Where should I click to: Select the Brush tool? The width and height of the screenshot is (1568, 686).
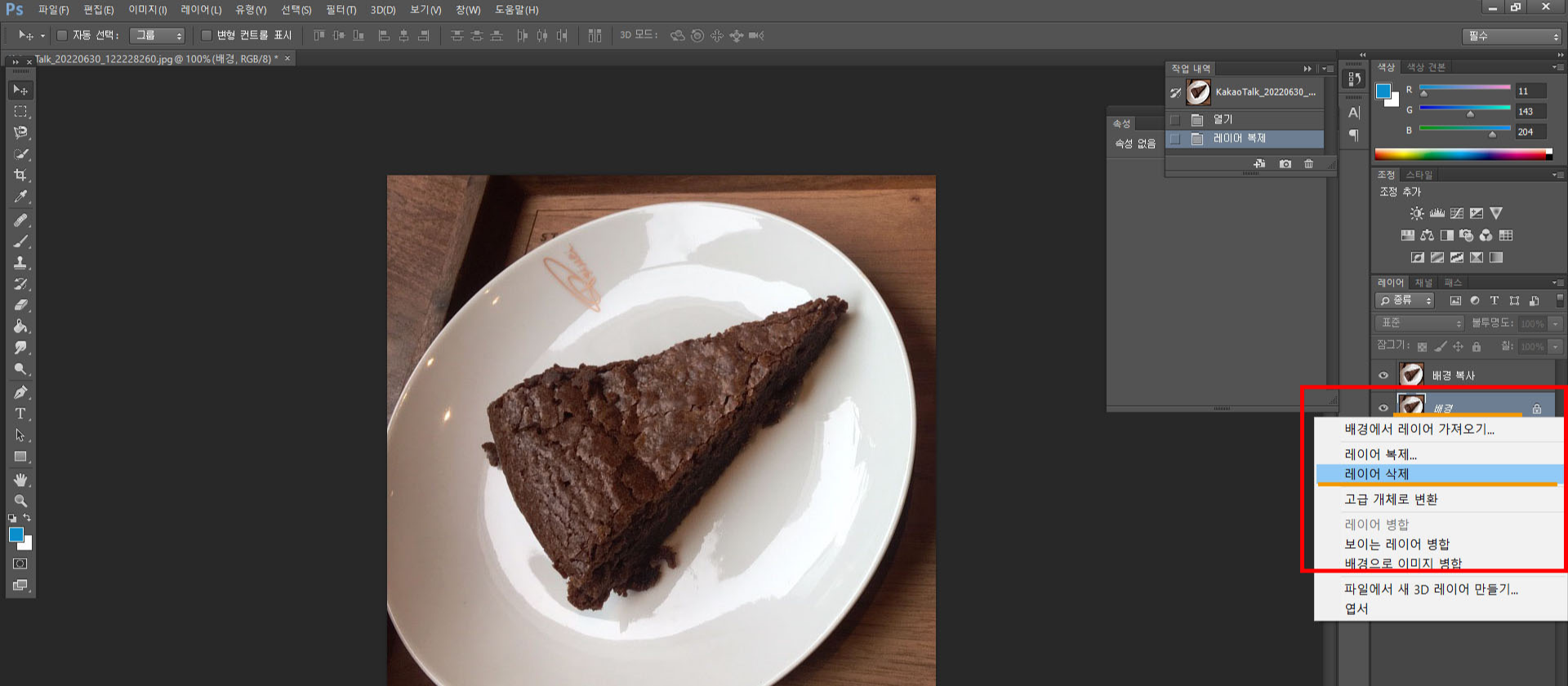20,242
